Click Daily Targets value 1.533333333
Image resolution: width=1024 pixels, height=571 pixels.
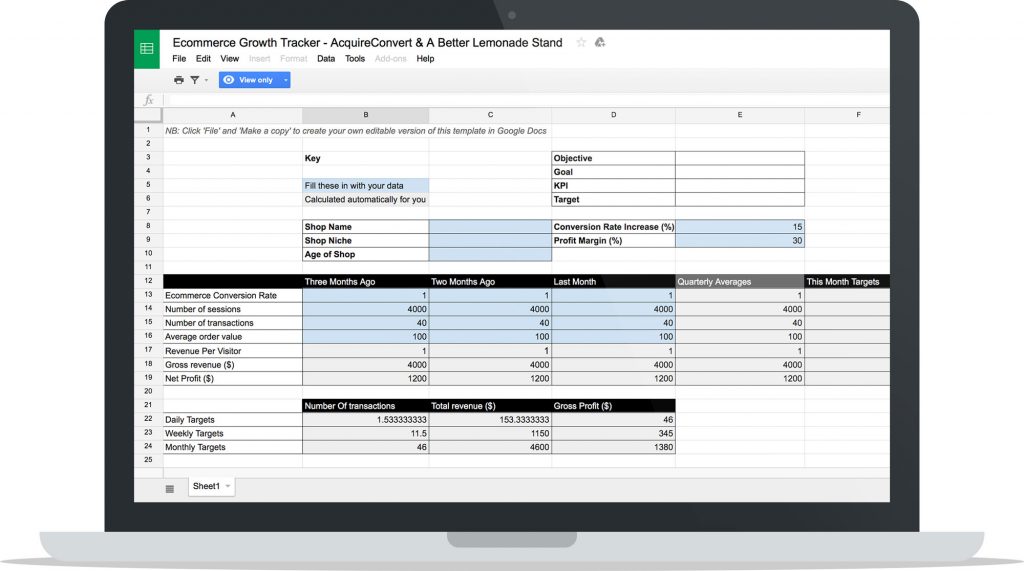366,419
